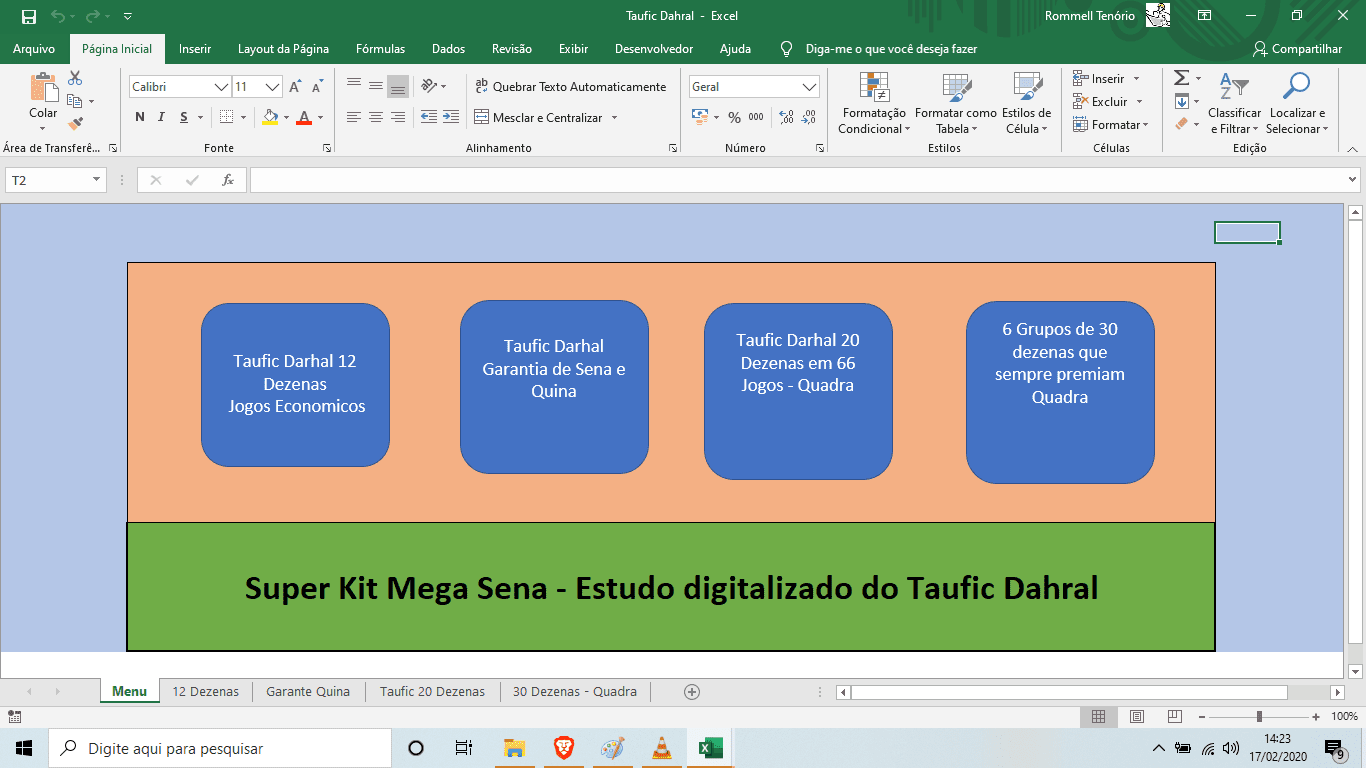Click the formula bar input field
Viewport: 1366px width, 768px height.
(797, 180)
